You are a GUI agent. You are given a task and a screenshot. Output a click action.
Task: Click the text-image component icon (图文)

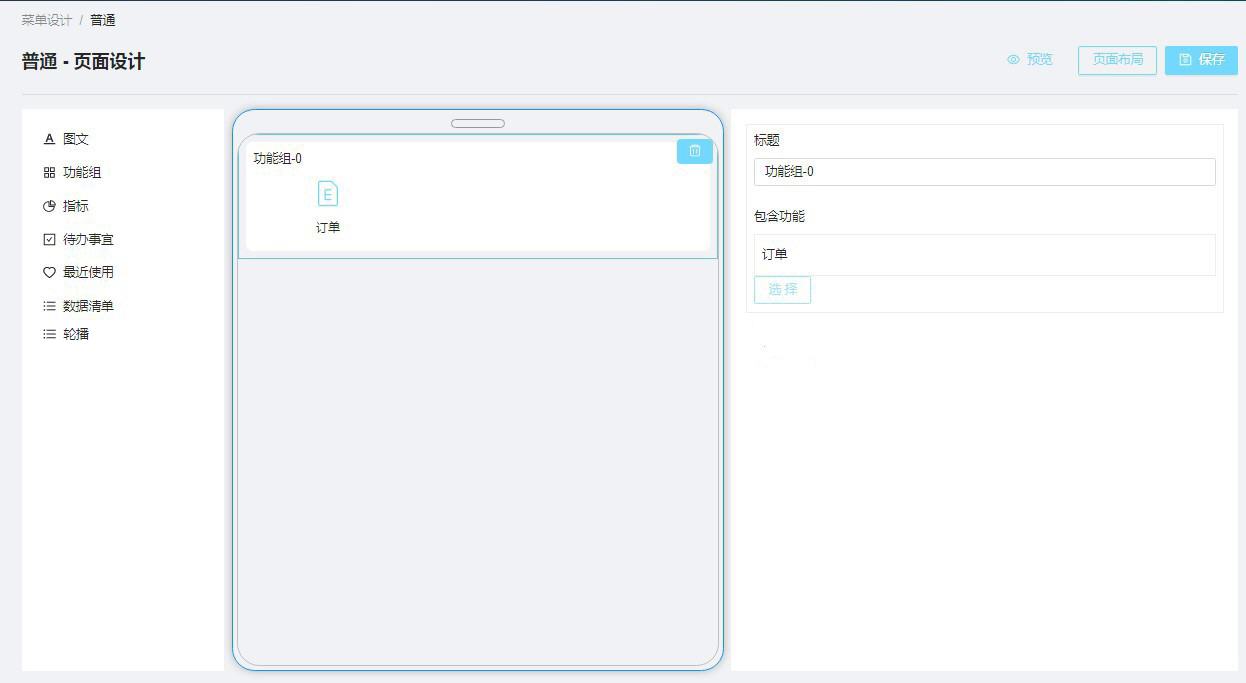(x=49, y=139)
